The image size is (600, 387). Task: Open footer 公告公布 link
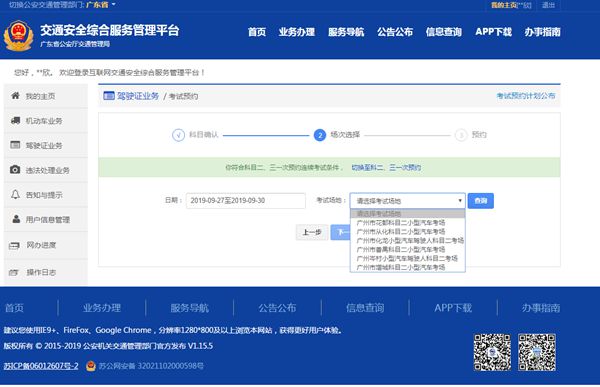(277, 308)
